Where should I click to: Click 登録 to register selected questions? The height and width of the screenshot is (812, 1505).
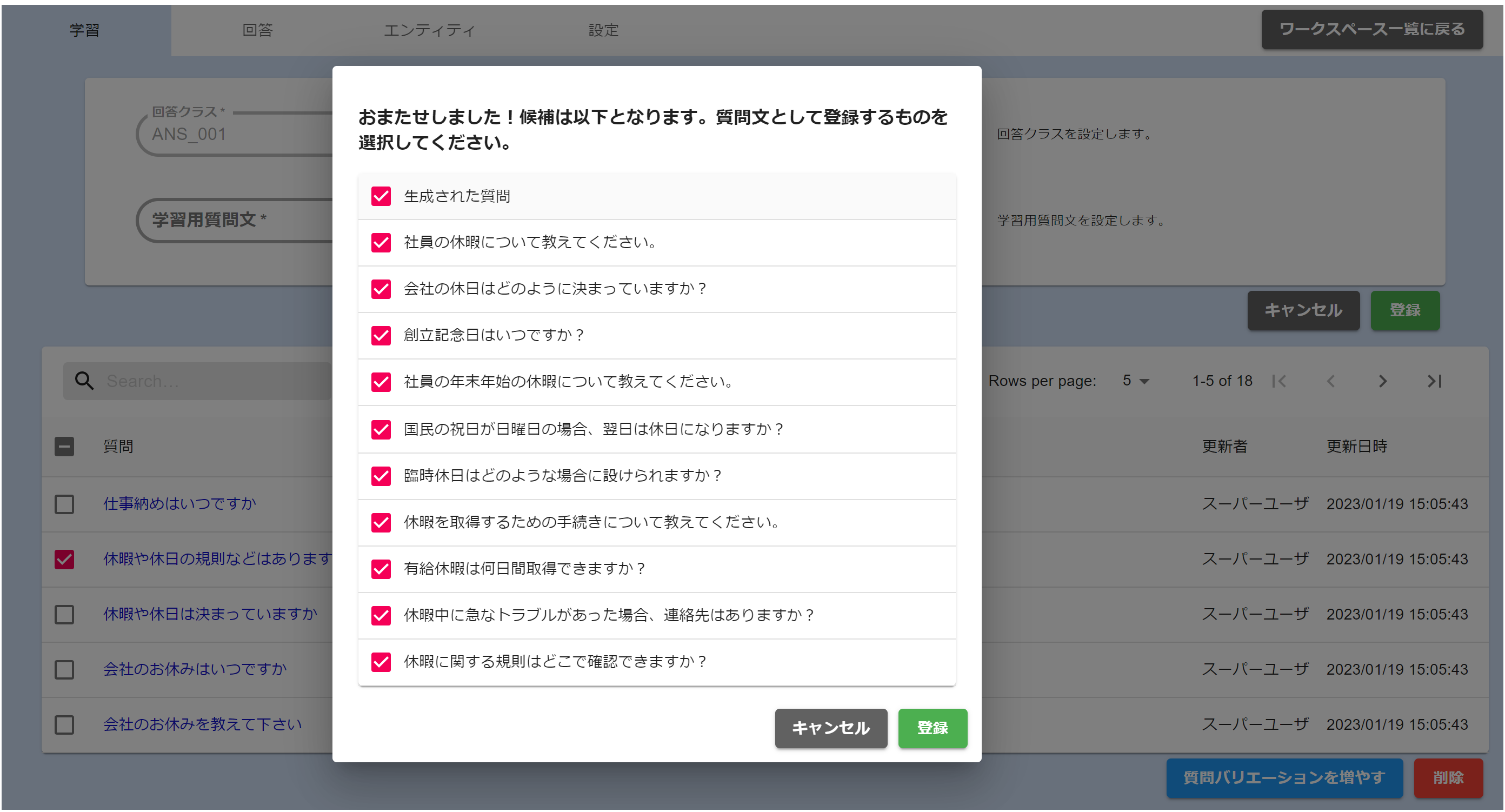click(933, 728)
